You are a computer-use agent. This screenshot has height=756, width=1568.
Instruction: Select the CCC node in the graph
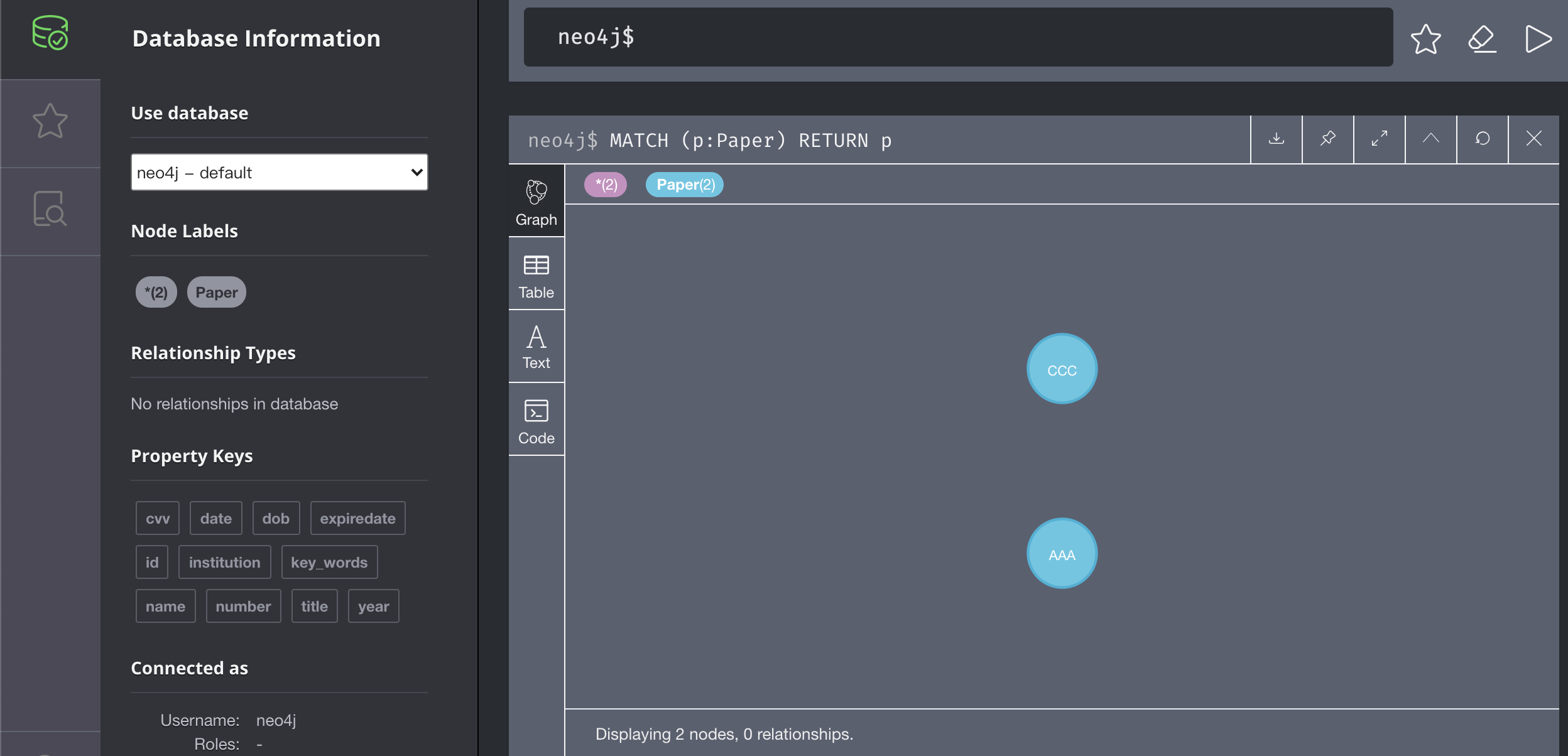click(x=1062, y=369)
